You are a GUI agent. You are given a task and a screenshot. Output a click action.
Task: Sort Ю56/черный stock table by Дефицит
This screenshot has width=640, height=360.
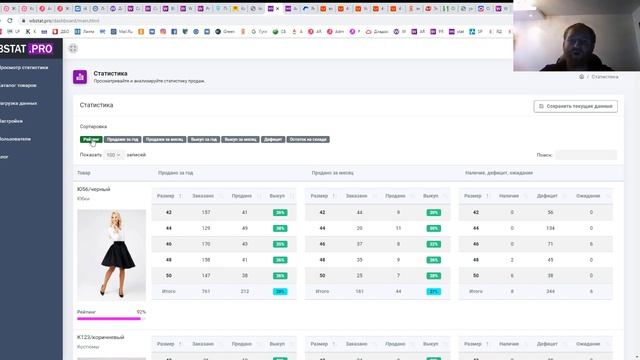coord(550,196)
